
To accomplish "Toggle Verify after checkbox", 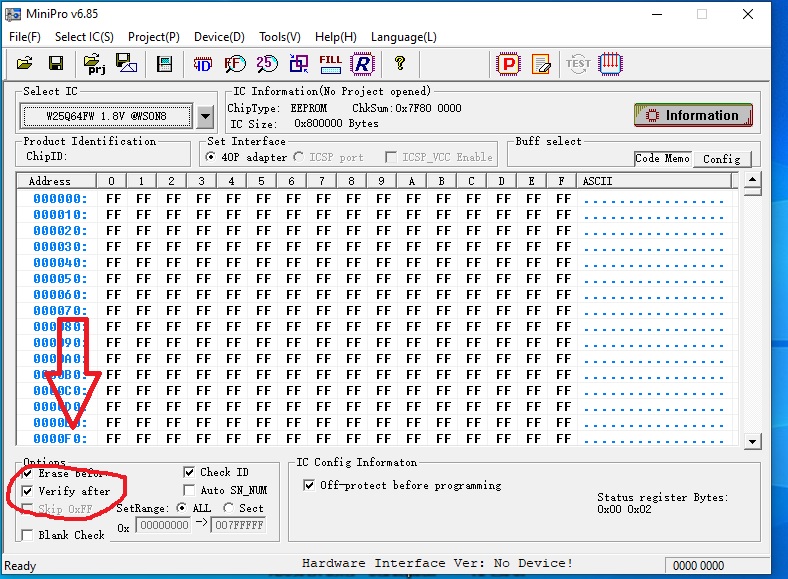I will 27,491.
